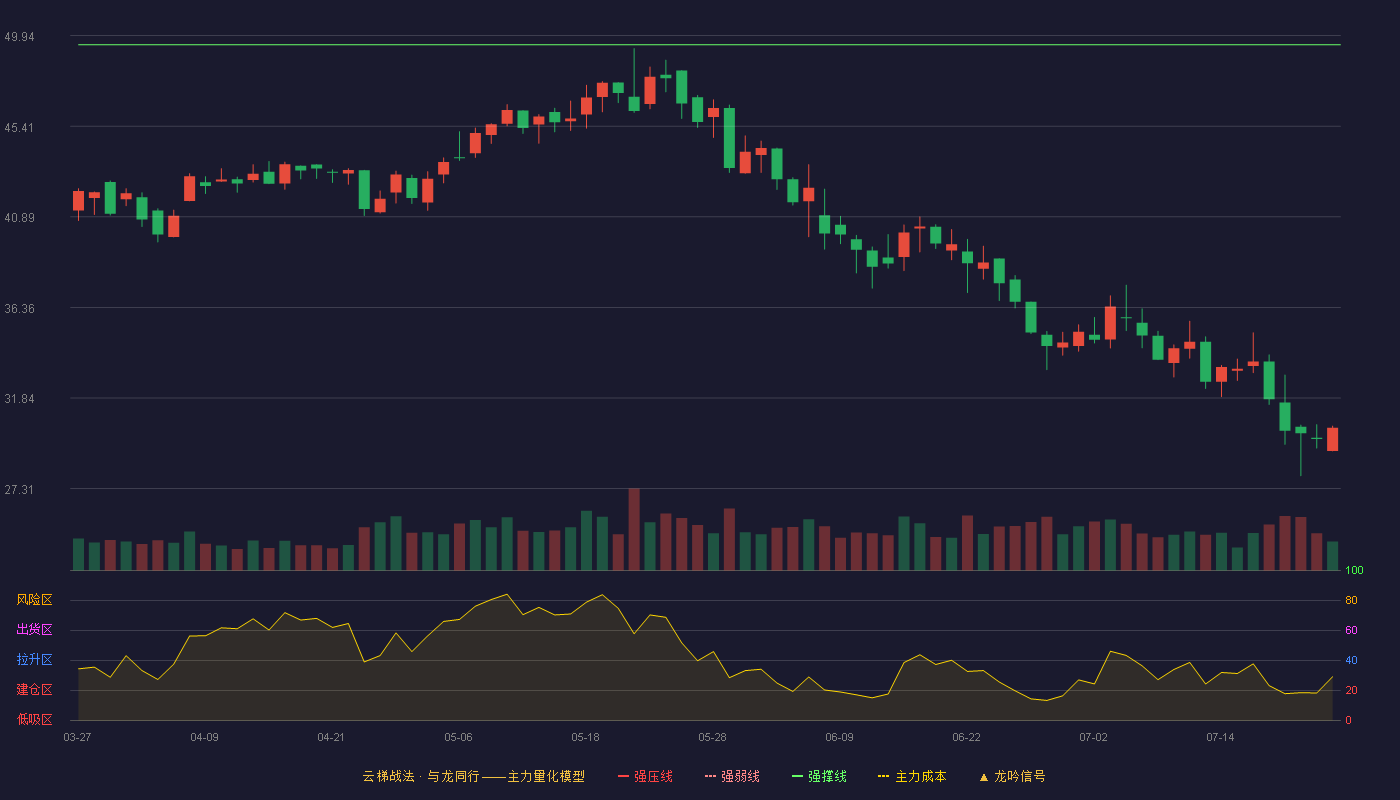Select the 出货区 zone label
Screen dimensions: 1400x800
pos(34,630)
